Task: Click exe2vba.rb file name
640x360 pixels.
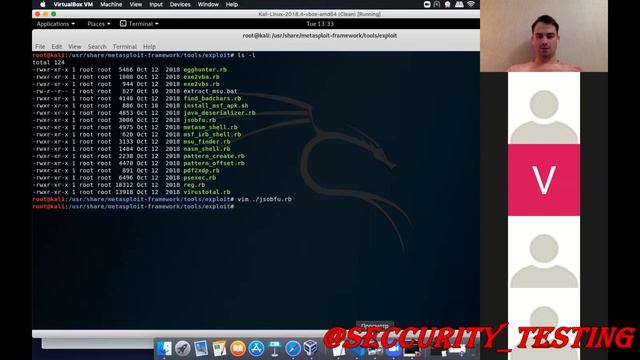Action: coord(201,77)
